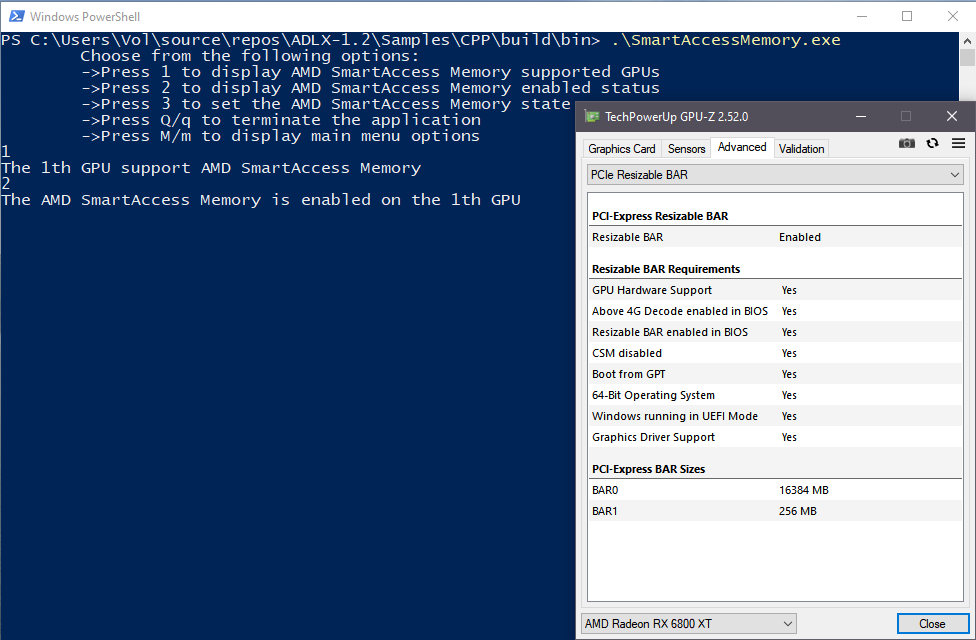
Task: Click the 'Press M/m to display main menu' line
Action: pos(280,136)
